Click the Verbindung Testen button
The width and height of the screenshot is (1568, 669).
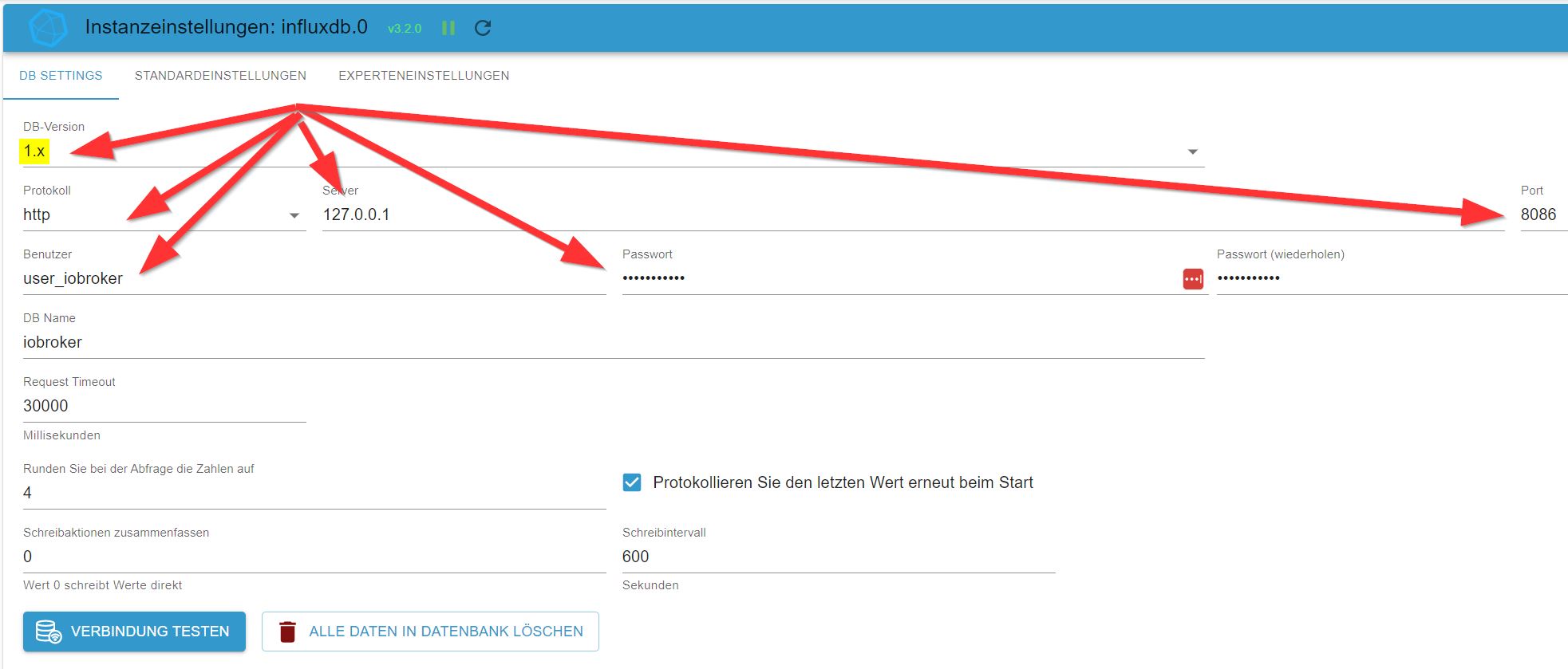point(134,632)
